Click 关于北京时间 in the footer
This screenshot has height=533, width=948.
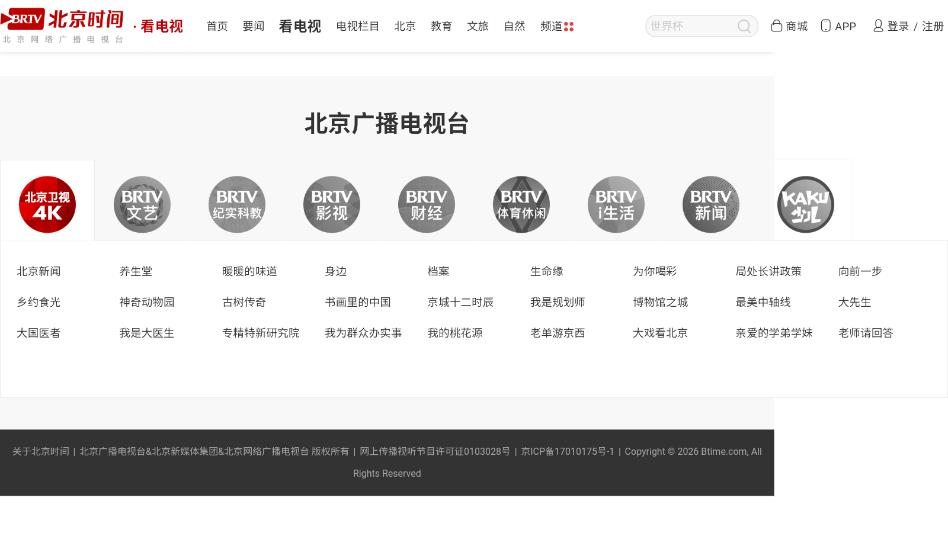(41, 451)
